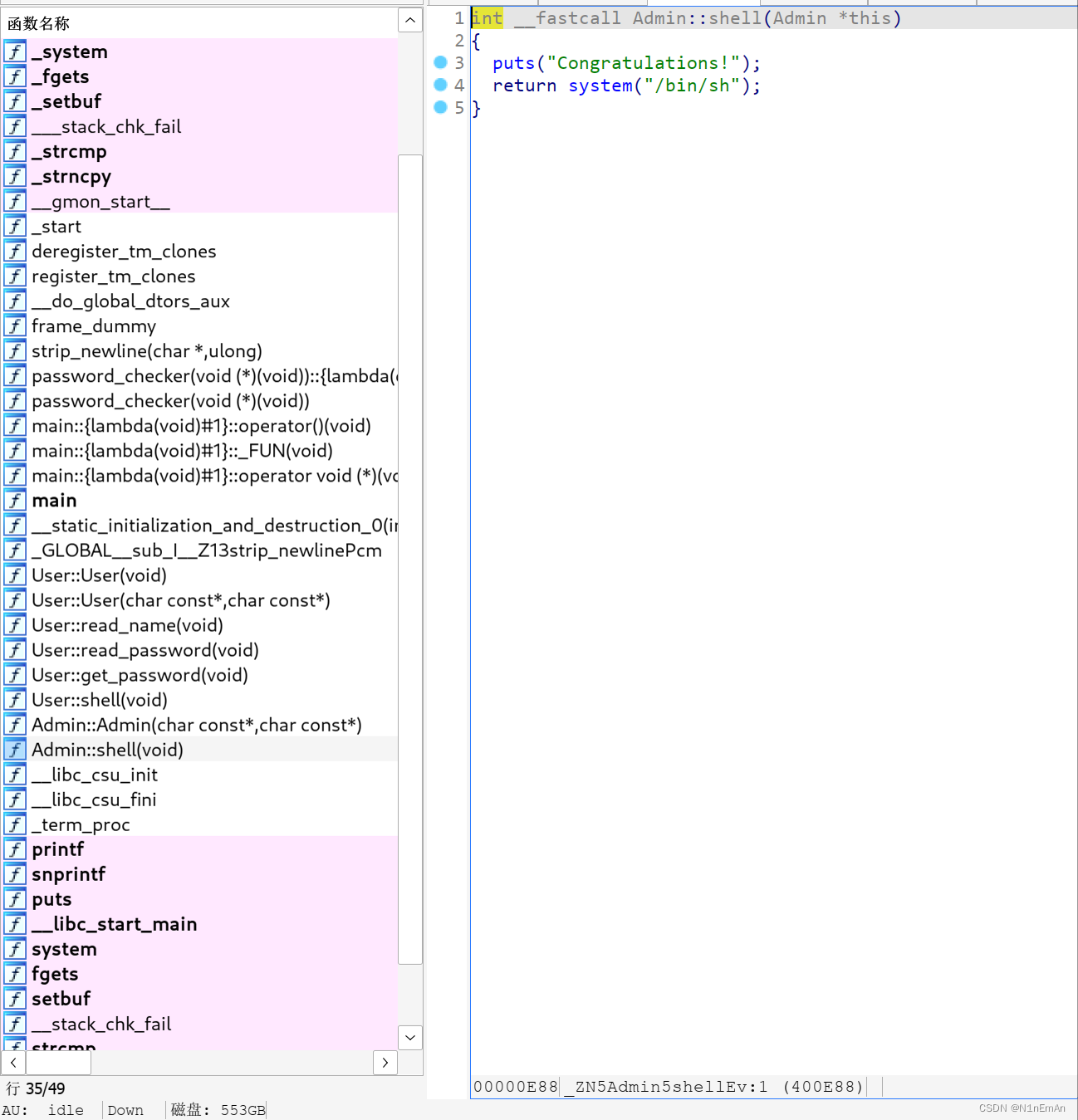Click the horizontal scrollbar thumb in function list
This screenshot has height=1120, width=1078.
[x=57, y=1063]
